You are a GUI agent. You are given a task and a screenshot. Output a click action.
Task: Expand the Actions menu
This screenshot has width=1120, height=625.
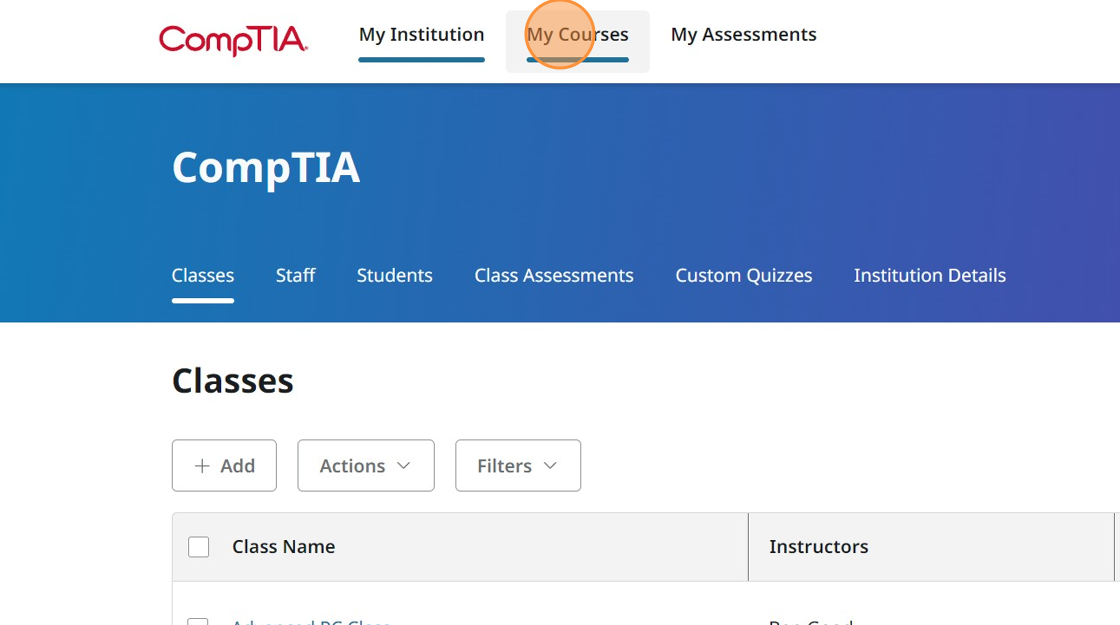(365, 465)
